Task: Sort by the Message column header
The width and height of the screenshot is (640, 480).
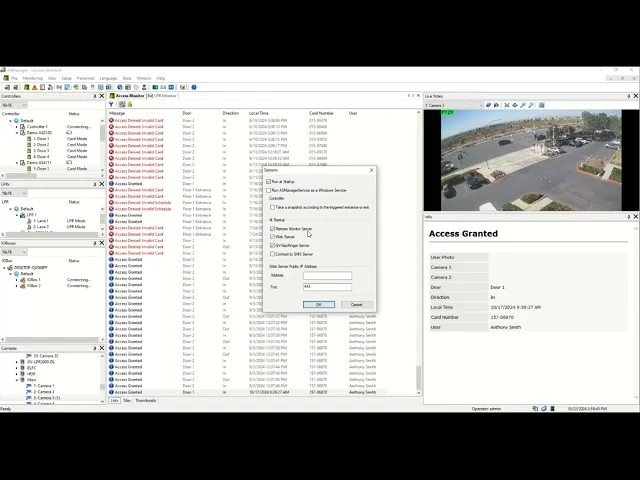Action: coord(117,113)
